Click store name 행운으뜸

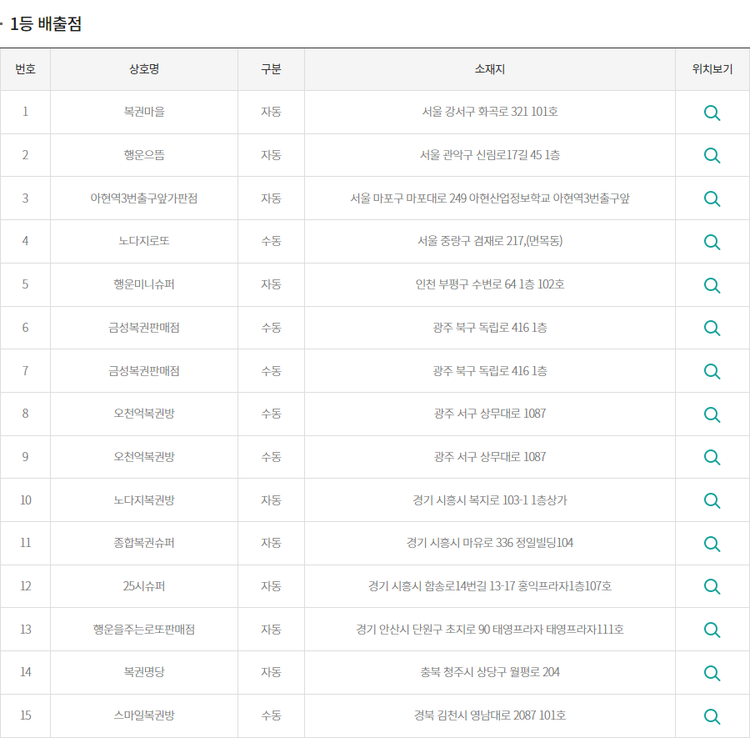[x=144, y=155]
